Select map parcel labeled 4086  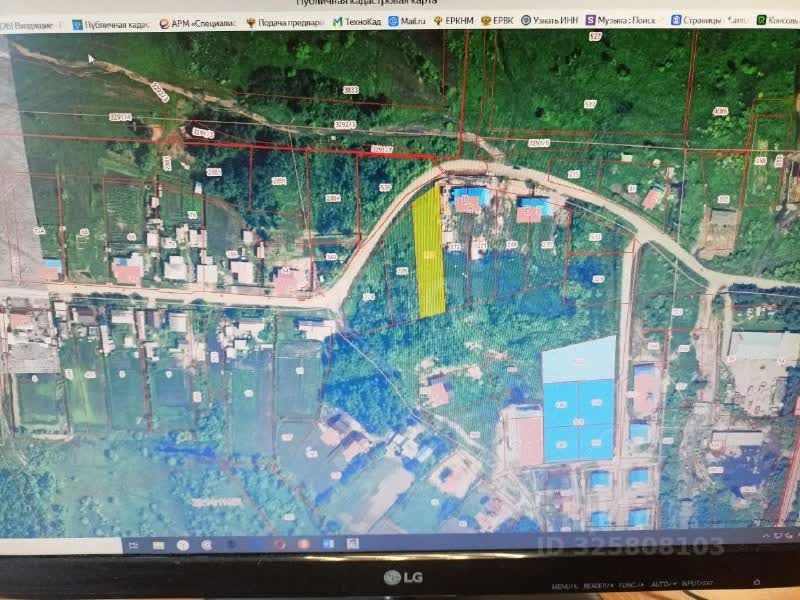(720, 111)
